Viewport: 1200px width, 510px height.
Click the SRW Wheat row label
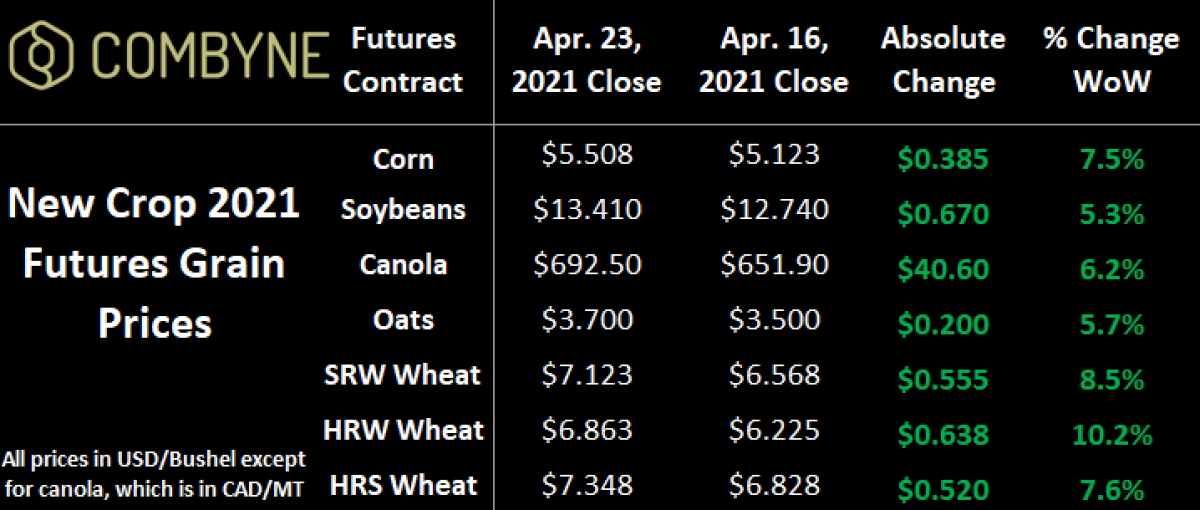[x=403, y=375]
